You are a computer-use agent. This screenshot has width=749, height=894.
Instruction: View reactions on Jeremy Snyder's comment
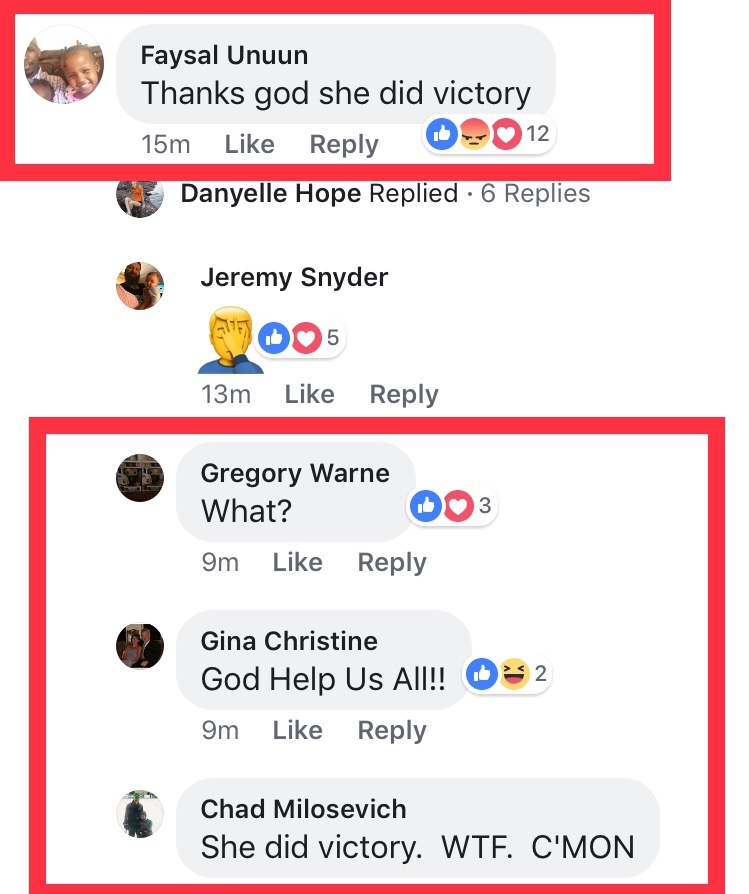click(x=301, y=338)
